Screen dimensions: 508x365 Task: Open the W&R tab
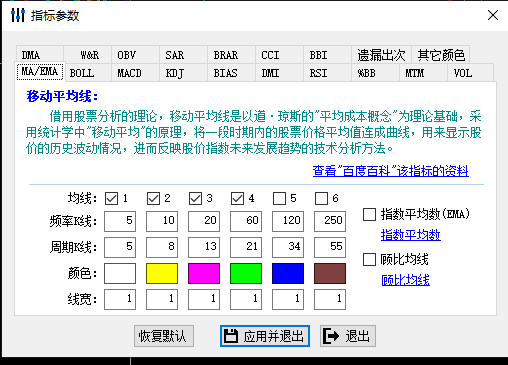click(88, 55)
